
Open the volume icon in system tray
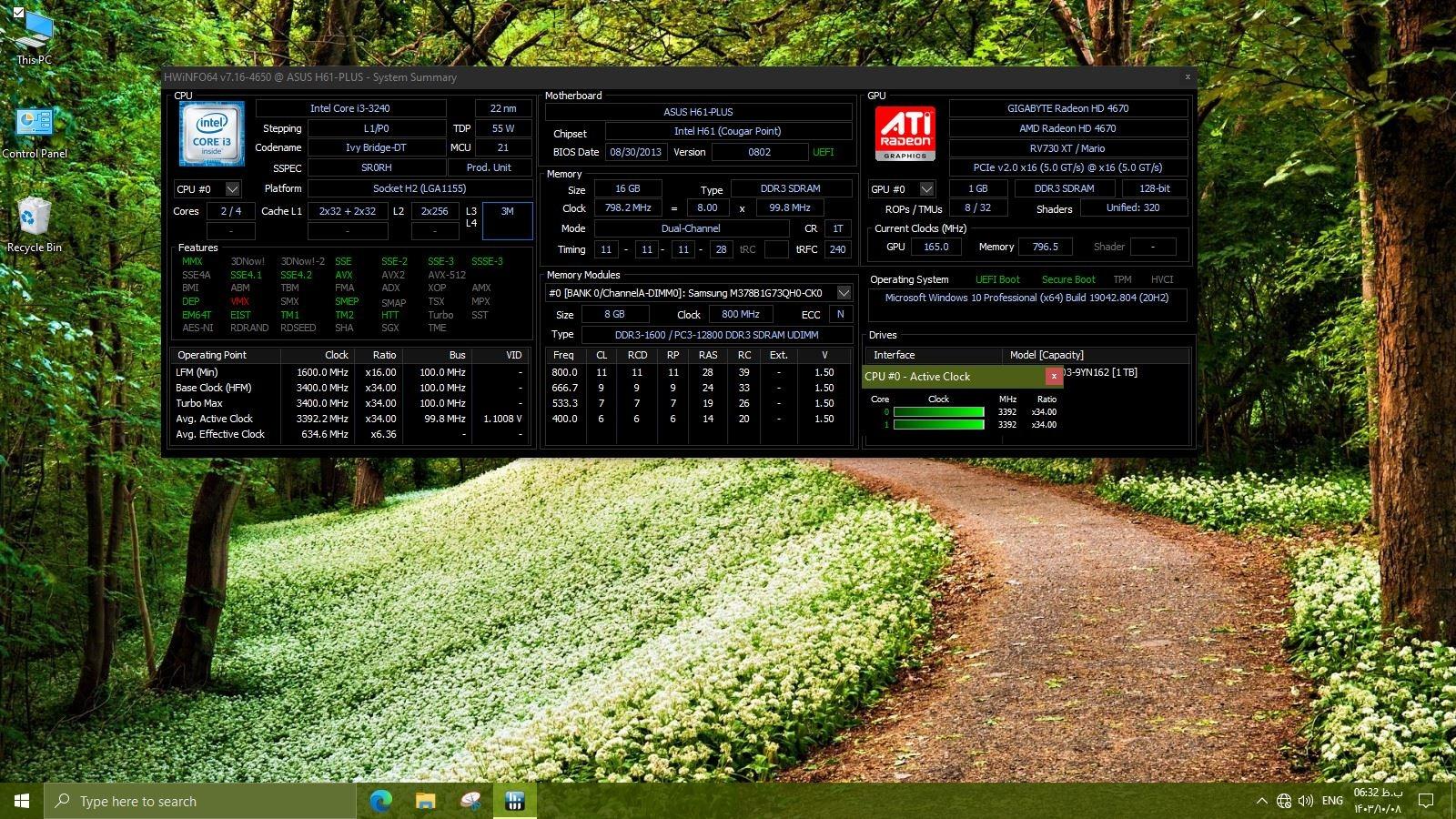coord(1306,801)
